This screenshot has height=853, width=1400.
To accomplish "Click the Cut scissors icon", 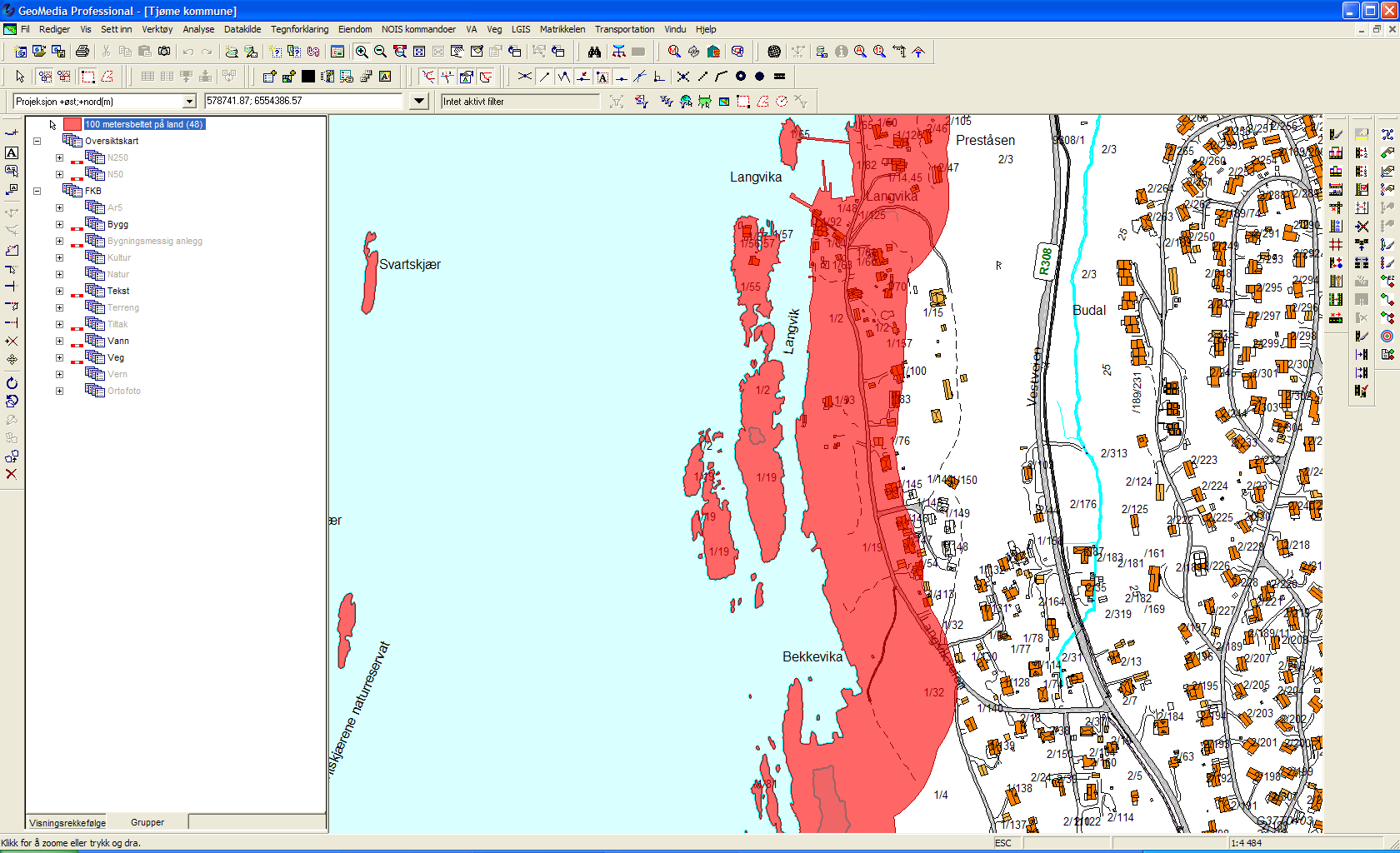I will coord(106,52).
